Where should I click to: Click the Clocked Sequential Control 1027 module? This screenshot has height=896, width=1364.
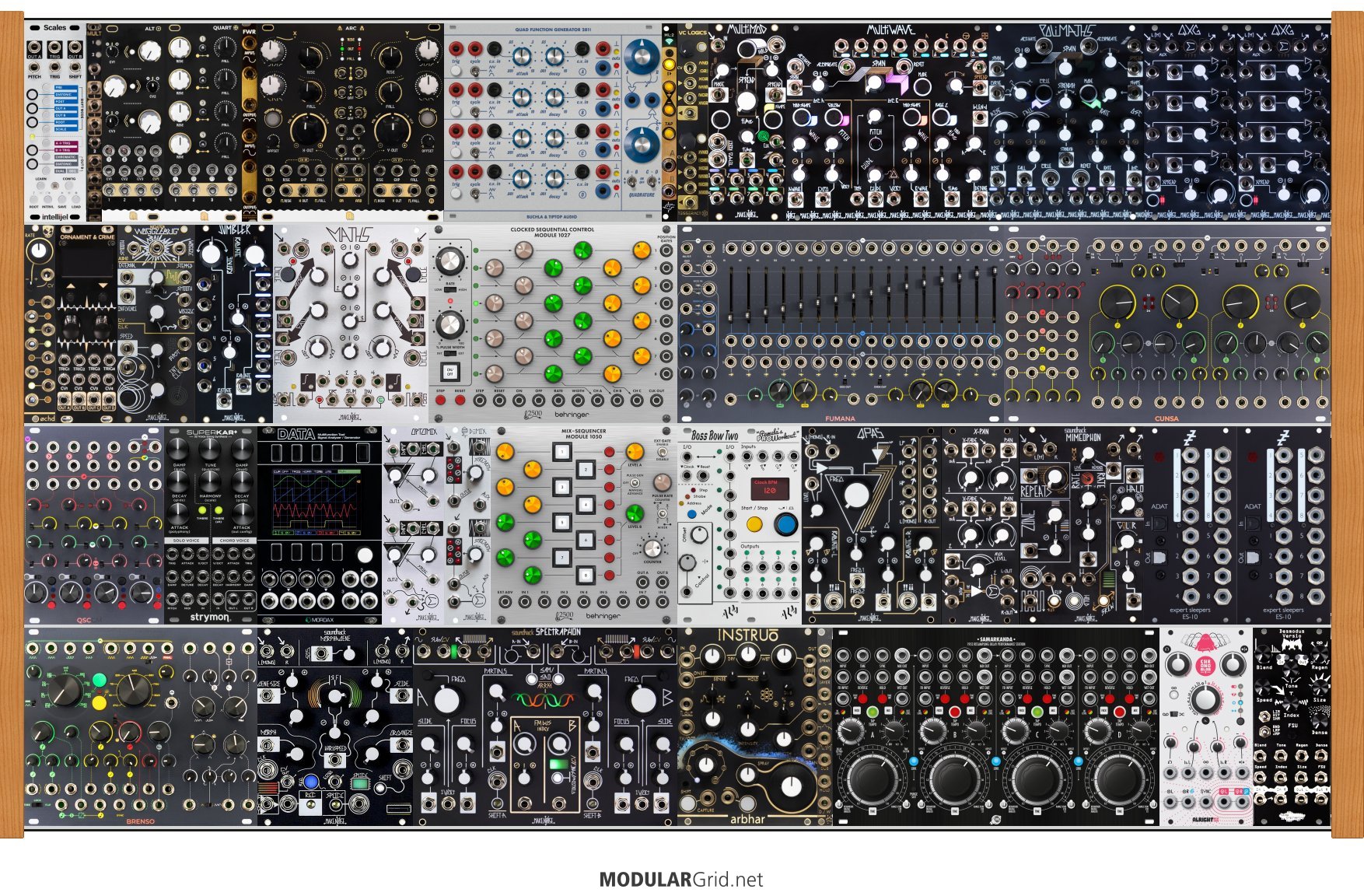[553, 324]
